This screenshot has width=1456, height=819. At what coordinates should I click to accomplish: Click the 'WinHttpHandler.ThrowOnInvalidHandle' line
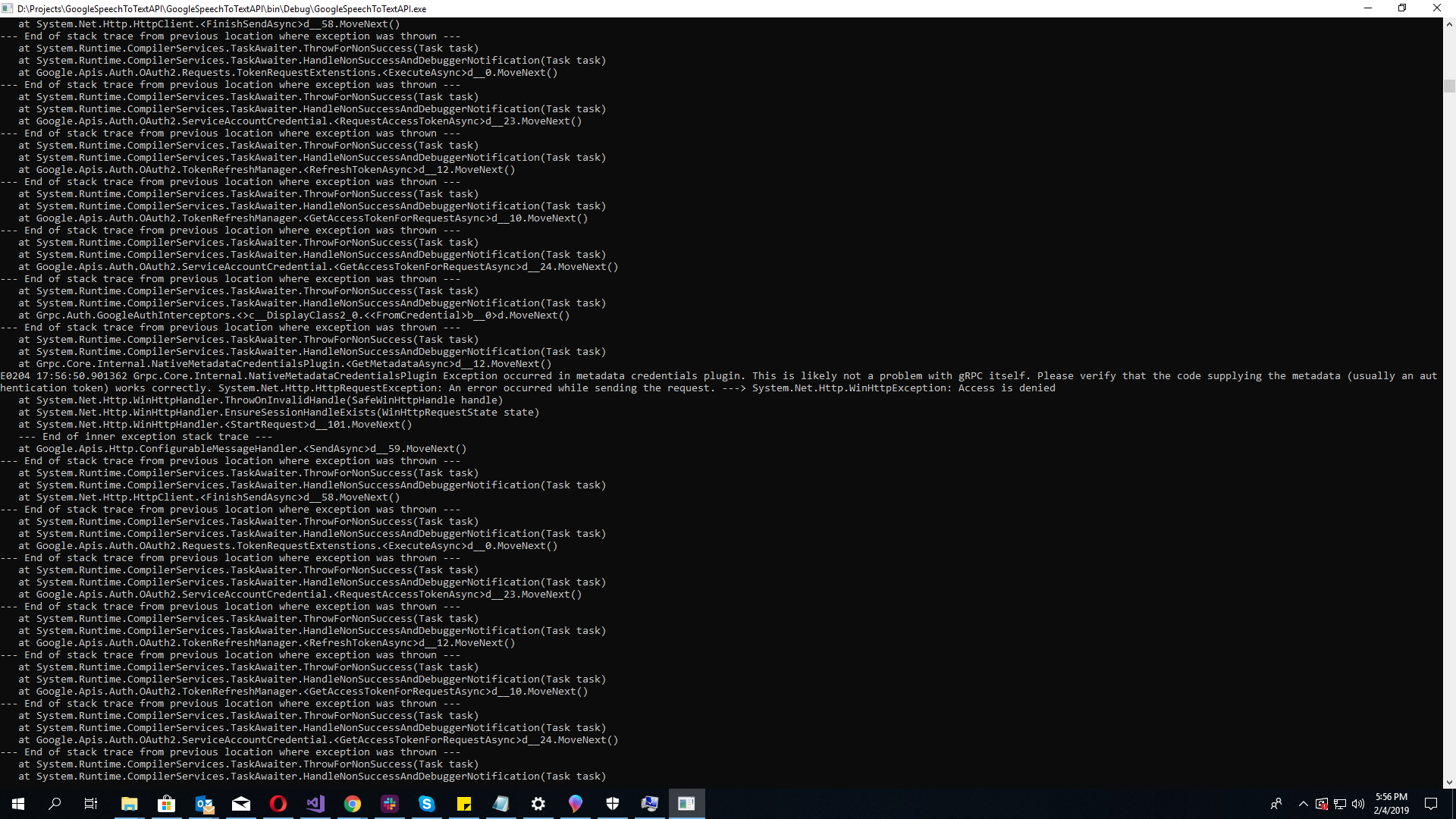point(261,400)
